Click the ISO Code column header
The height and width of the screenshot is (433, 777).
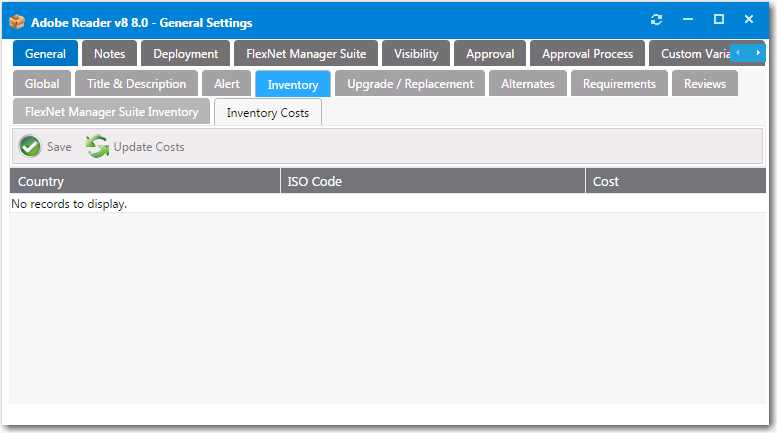(x=432, y=181)
